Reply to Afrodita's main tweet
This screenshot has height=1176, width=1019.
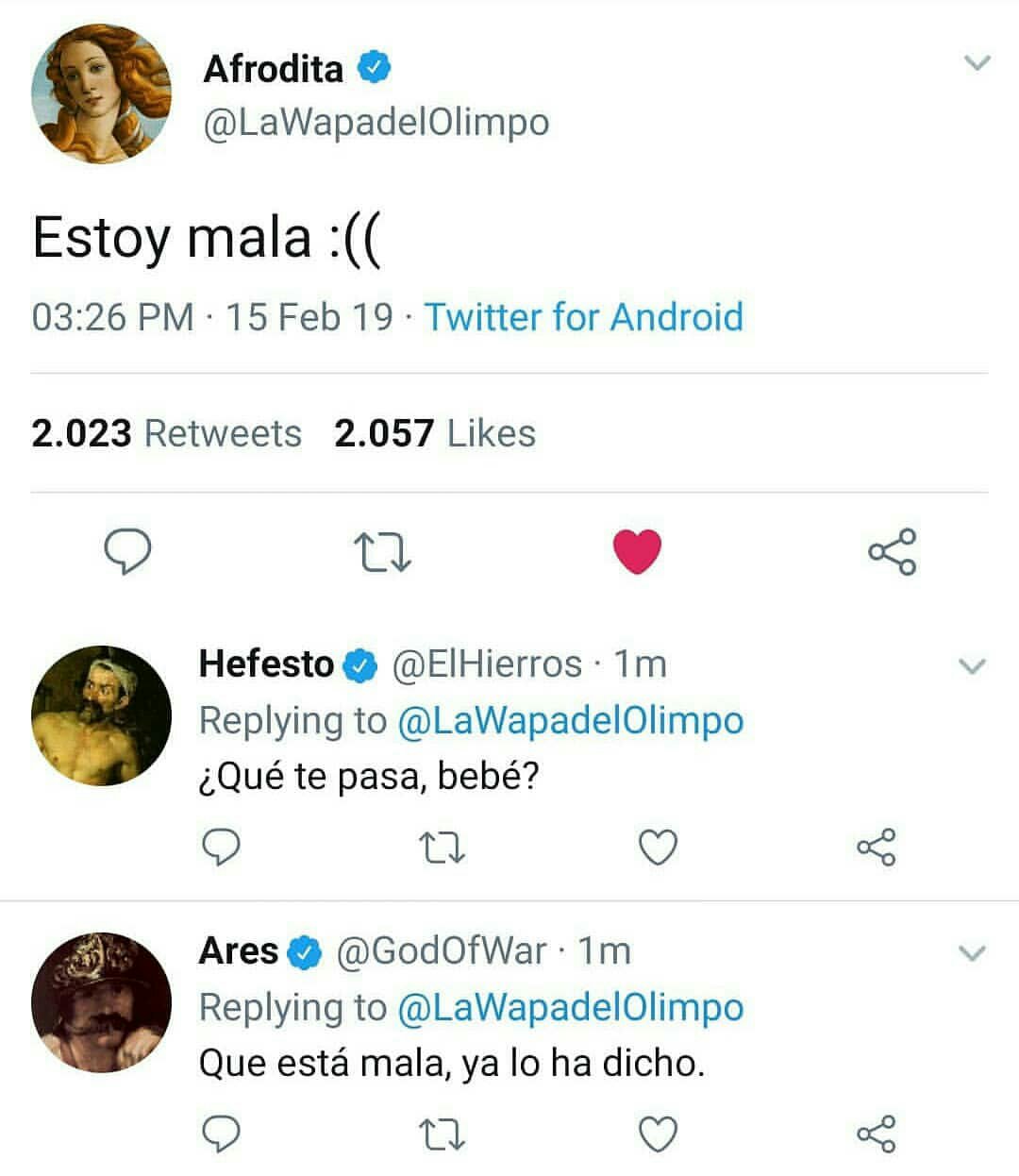(126, 552)
